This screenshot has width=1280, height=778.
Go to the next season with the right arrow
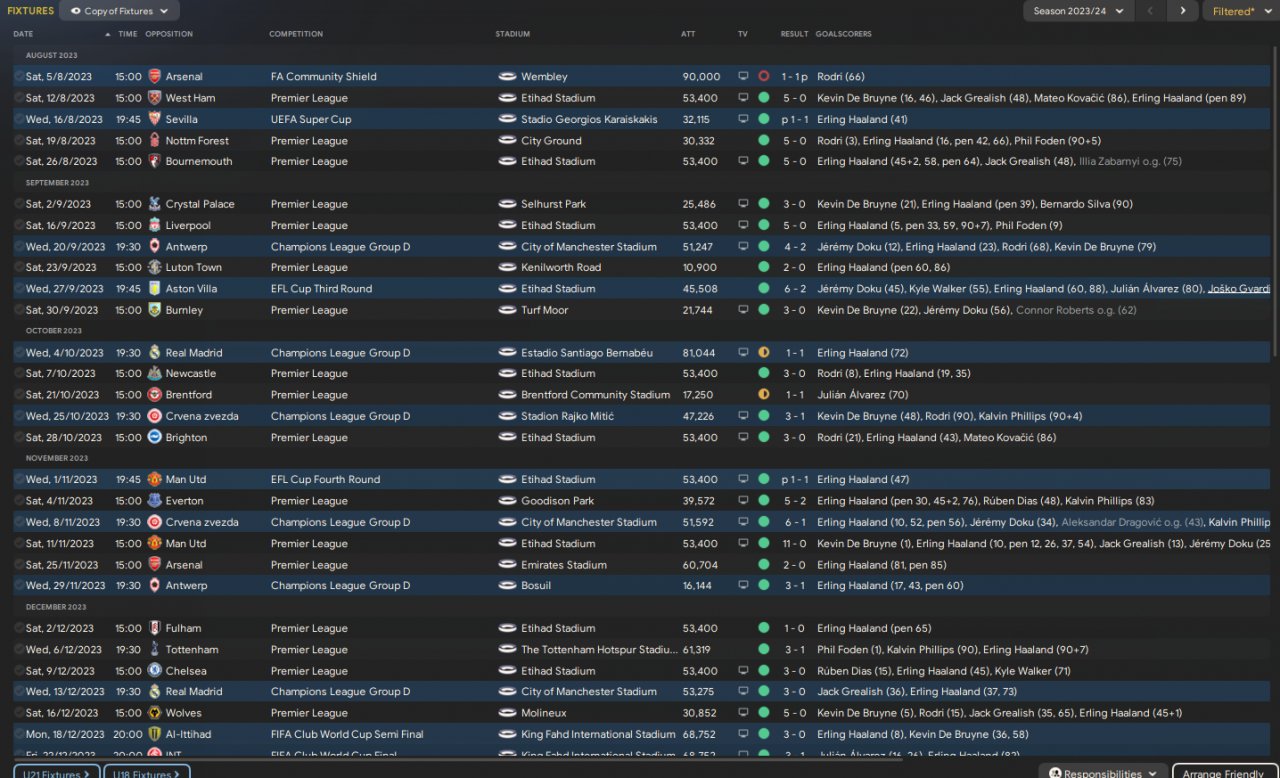pyautogui.click(x=1183, y=11)
